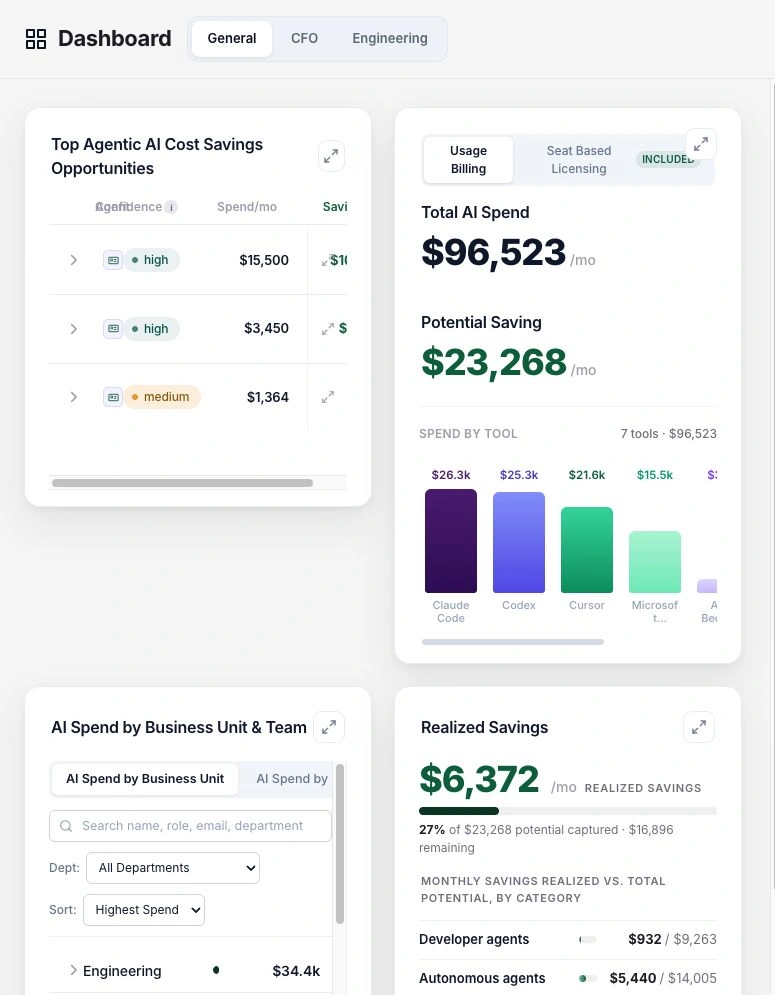Click the savings table horizontal scrollbar
775x995 pixels.
(183, 483)
